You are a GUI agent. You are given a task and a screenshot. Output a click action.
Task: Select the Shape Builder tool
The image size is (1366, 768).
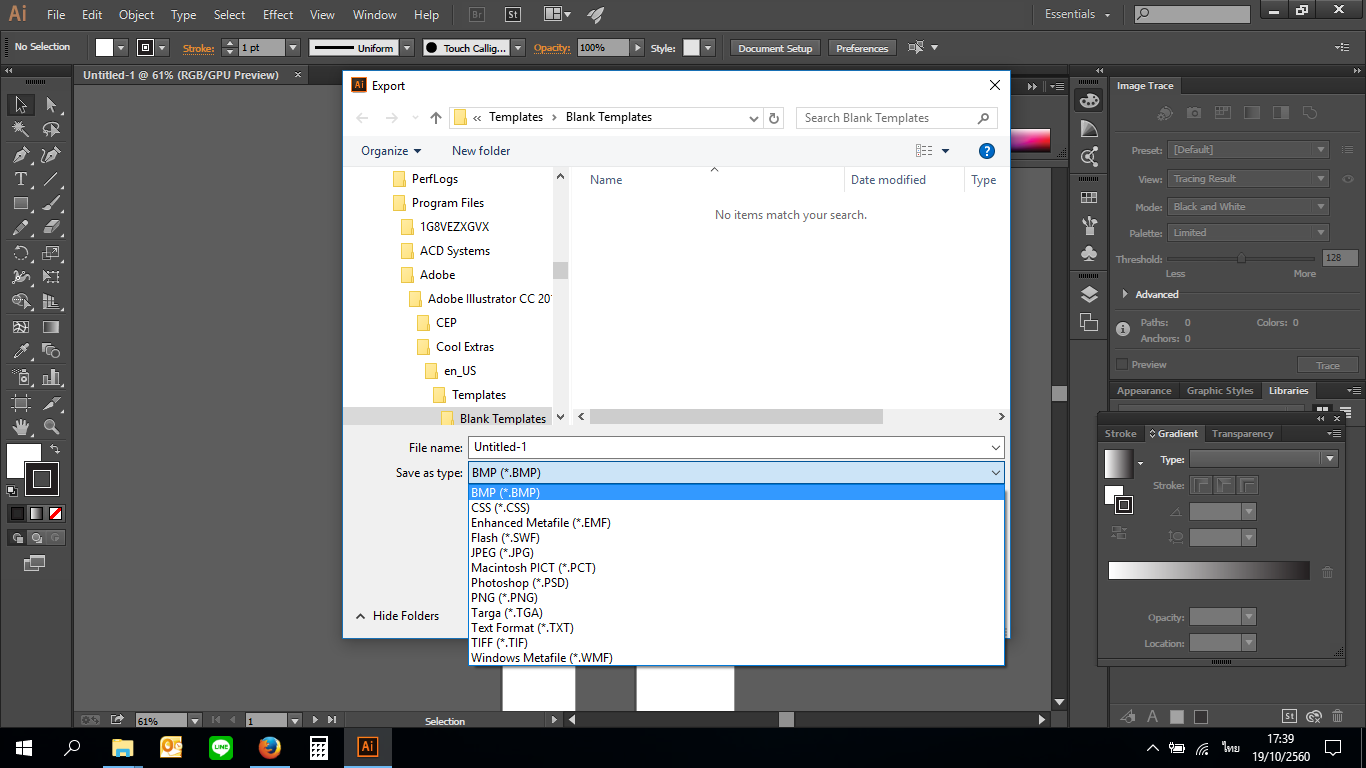[x=20, y=302]
